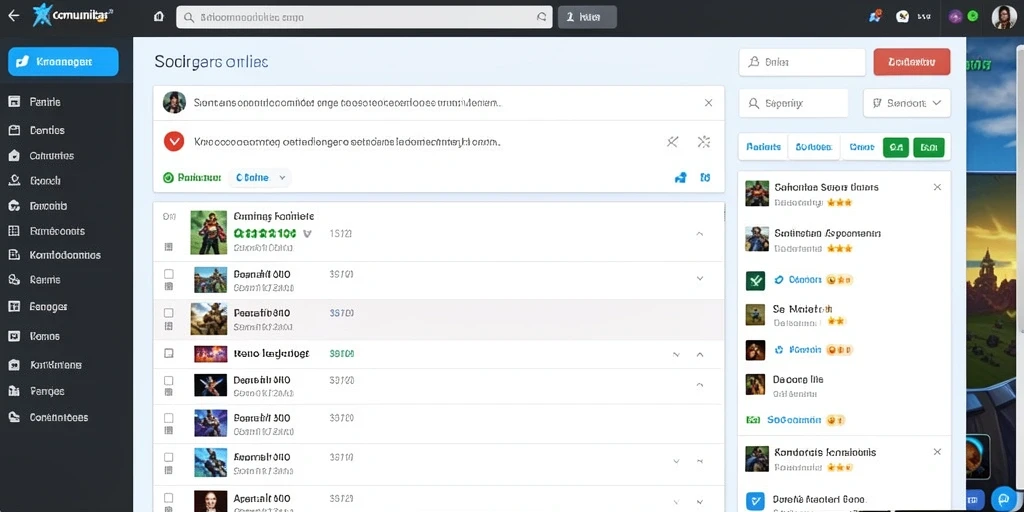Click the red button at the top right
The height and width of the screenshot is (512, 1024).
point(912,62)
